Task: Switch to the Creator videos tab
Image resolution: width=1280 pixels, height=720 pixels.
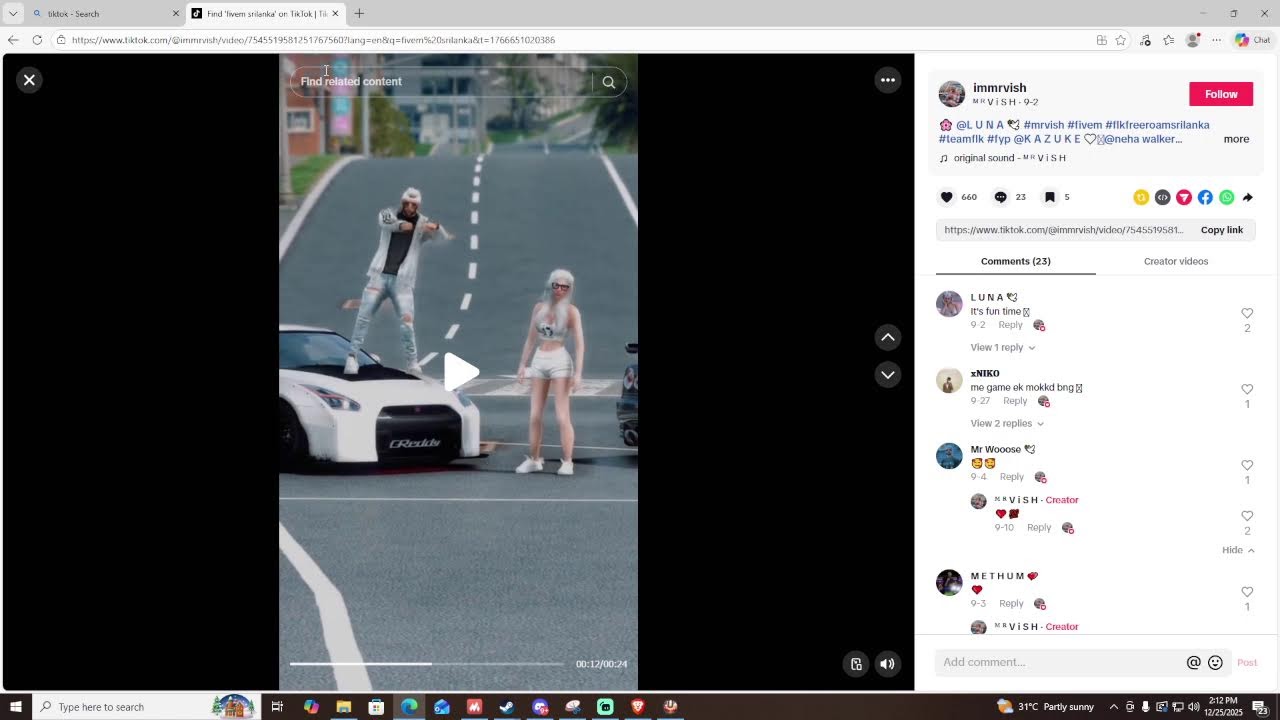Action: [x=1176, y=261]
